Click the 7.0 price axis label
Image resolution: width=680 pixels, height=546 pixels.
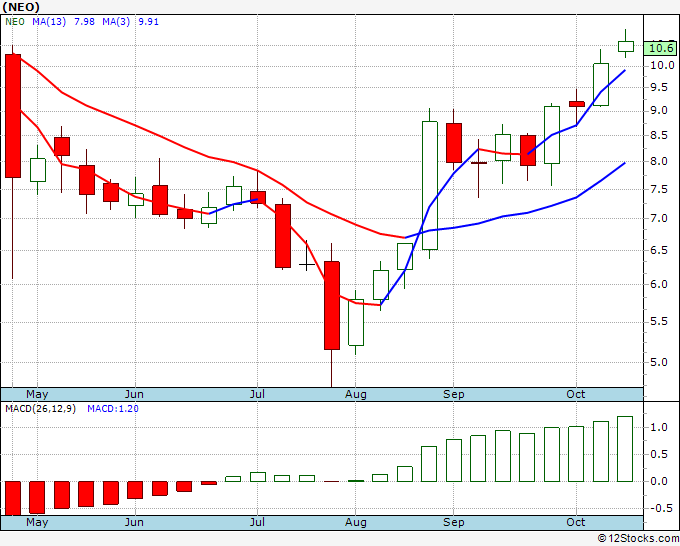coord(659,218)
